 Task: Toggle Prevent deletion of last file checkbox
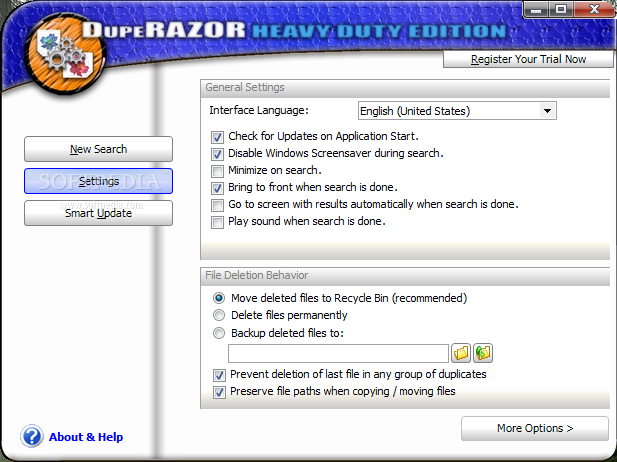(219, 375)
